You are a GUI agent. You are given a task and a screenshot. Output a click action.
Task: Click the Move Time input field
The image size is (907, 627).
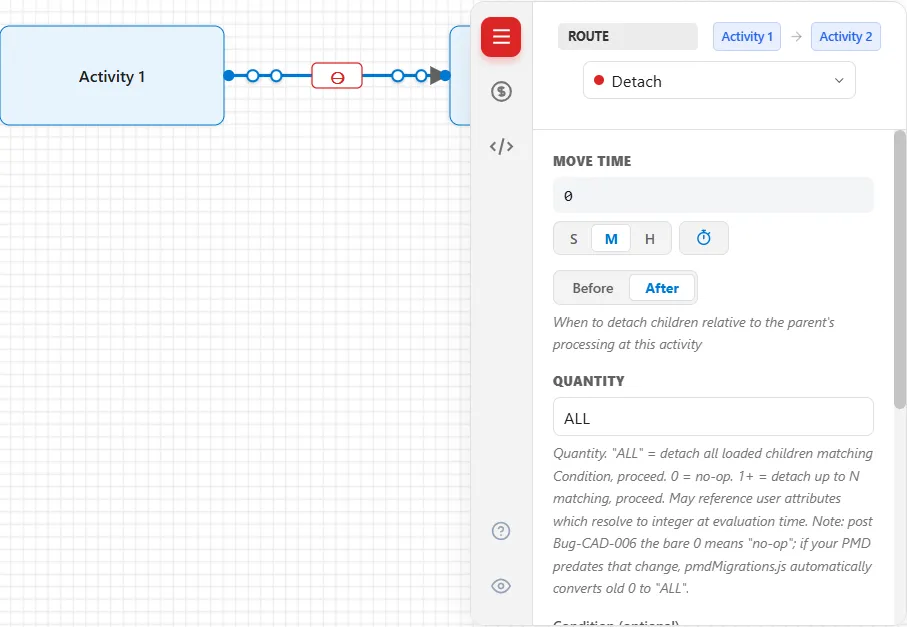tap(713, 196)
